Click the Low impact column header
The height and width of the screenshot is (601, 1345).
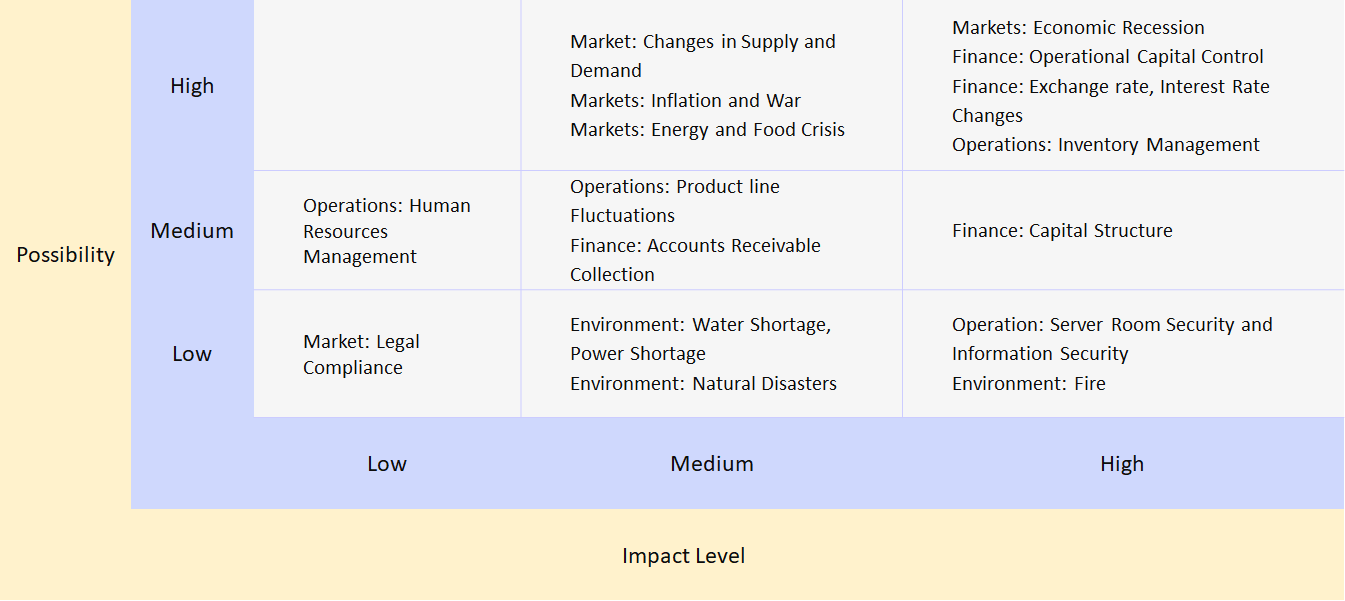pos(387,464)
